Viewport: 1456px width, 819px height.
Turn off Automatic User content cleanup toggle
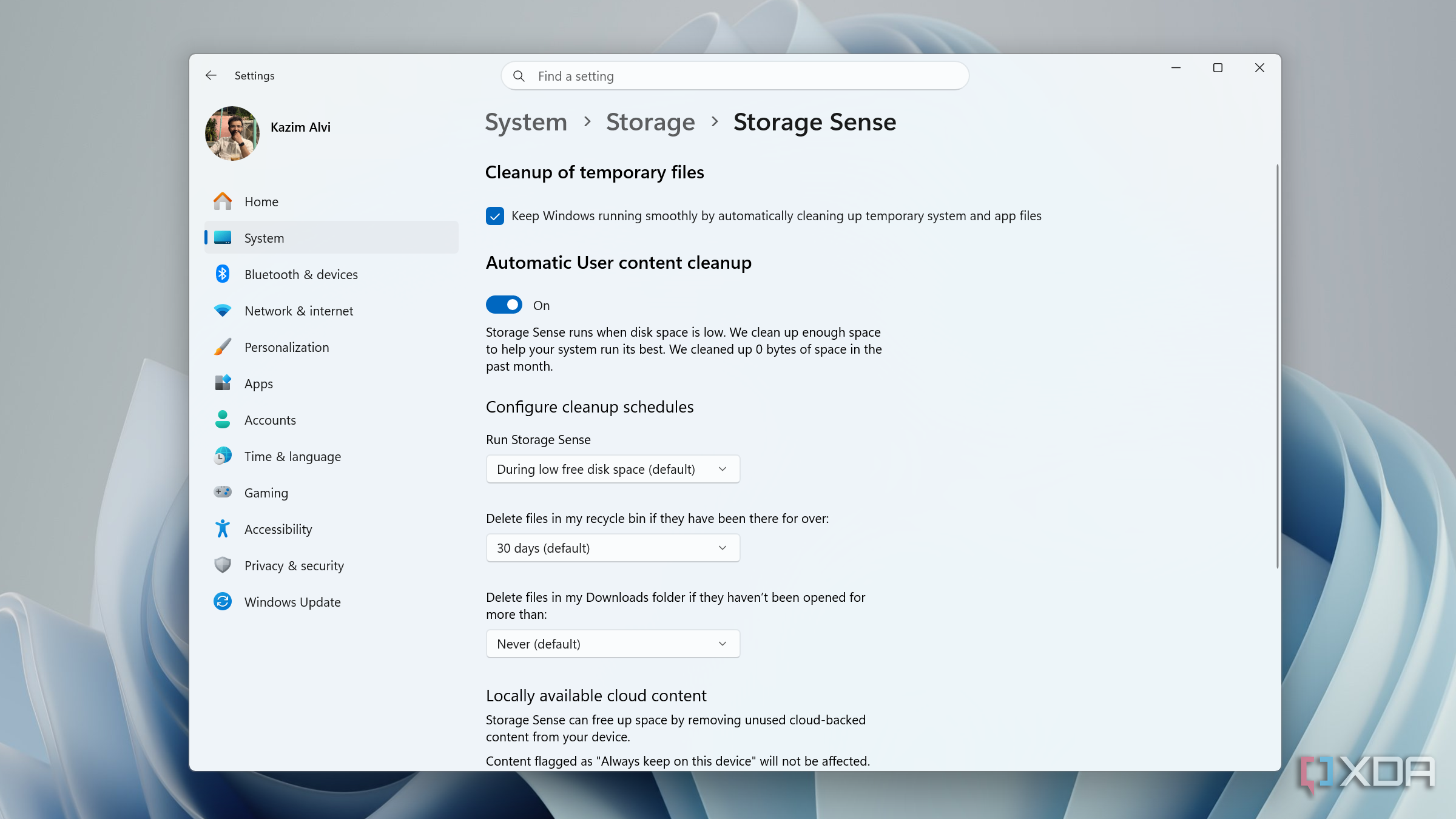tap(504, 305)
